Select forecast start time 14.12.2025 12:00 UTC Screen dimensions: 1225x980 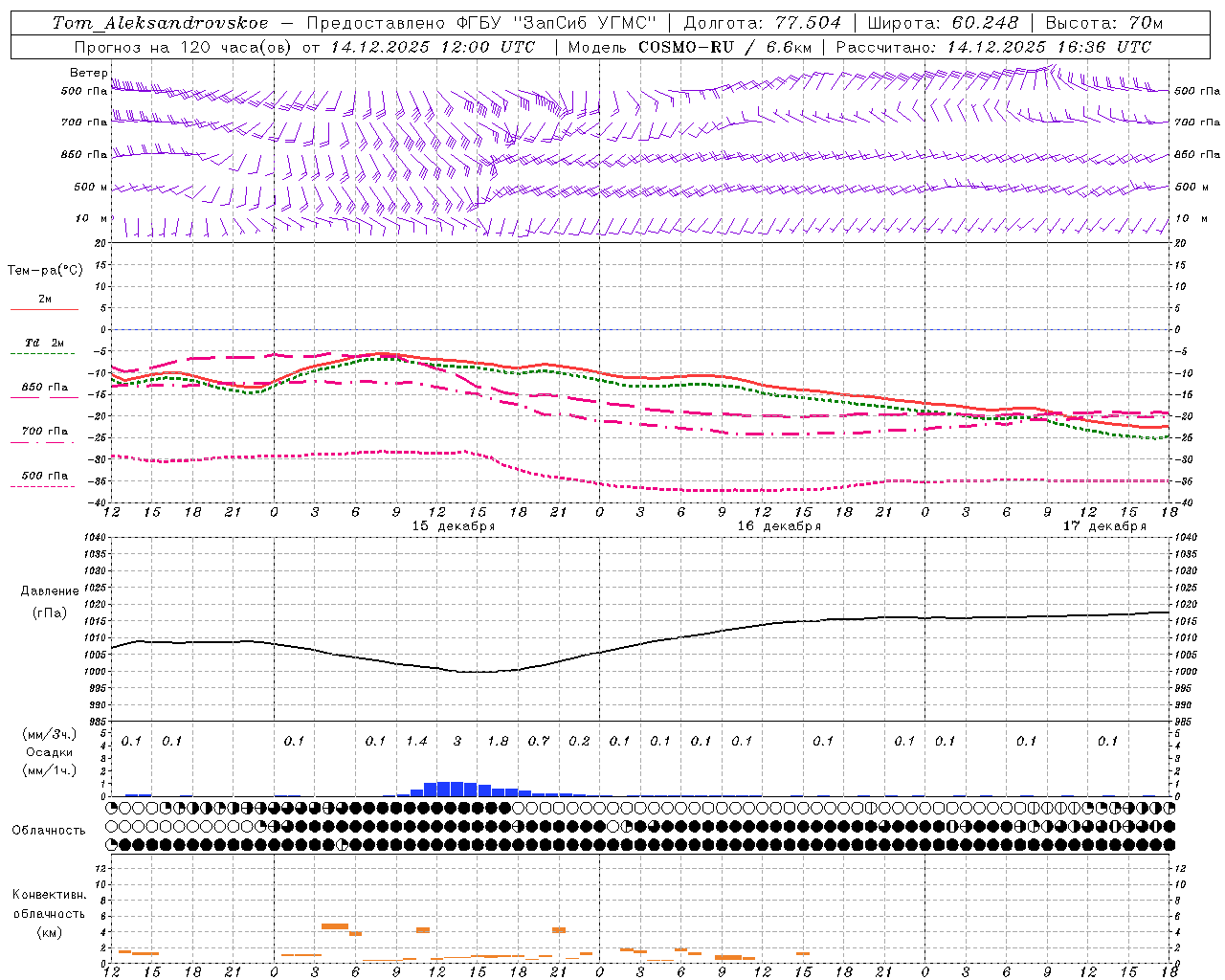click(x=434, y=47)
